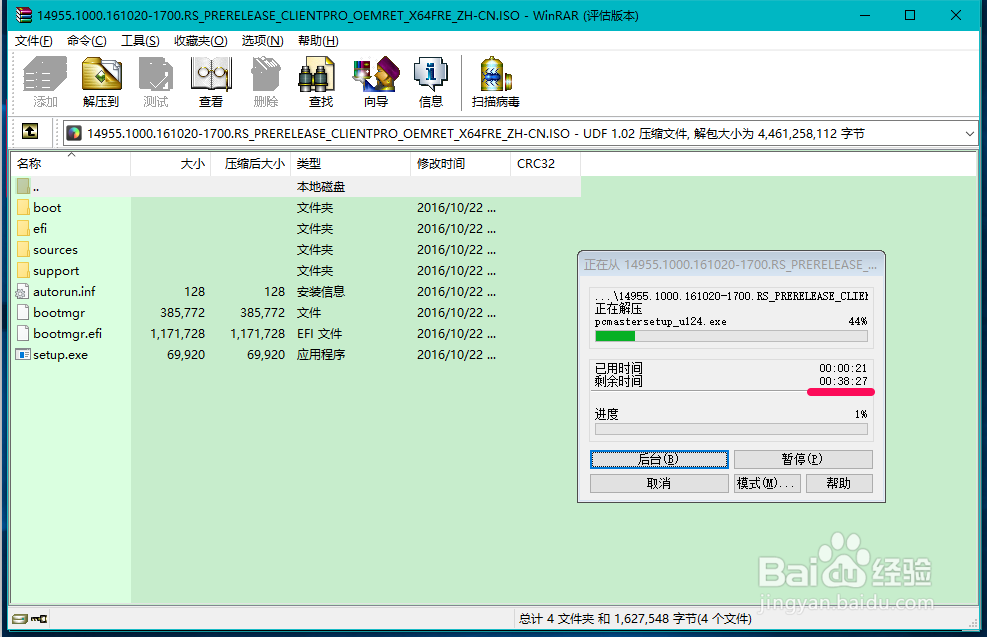Click the Background (后台) button
The width and height of the screenshot is (987, 637).
tap(659, 459)
